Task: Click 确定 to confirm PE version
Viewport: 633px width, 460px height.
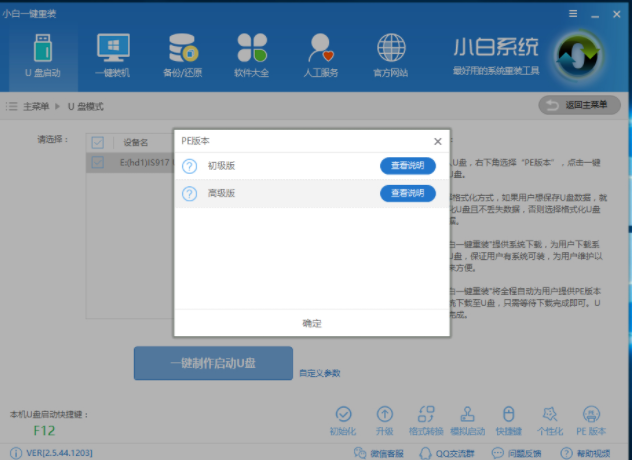Action: click(312, 323)
